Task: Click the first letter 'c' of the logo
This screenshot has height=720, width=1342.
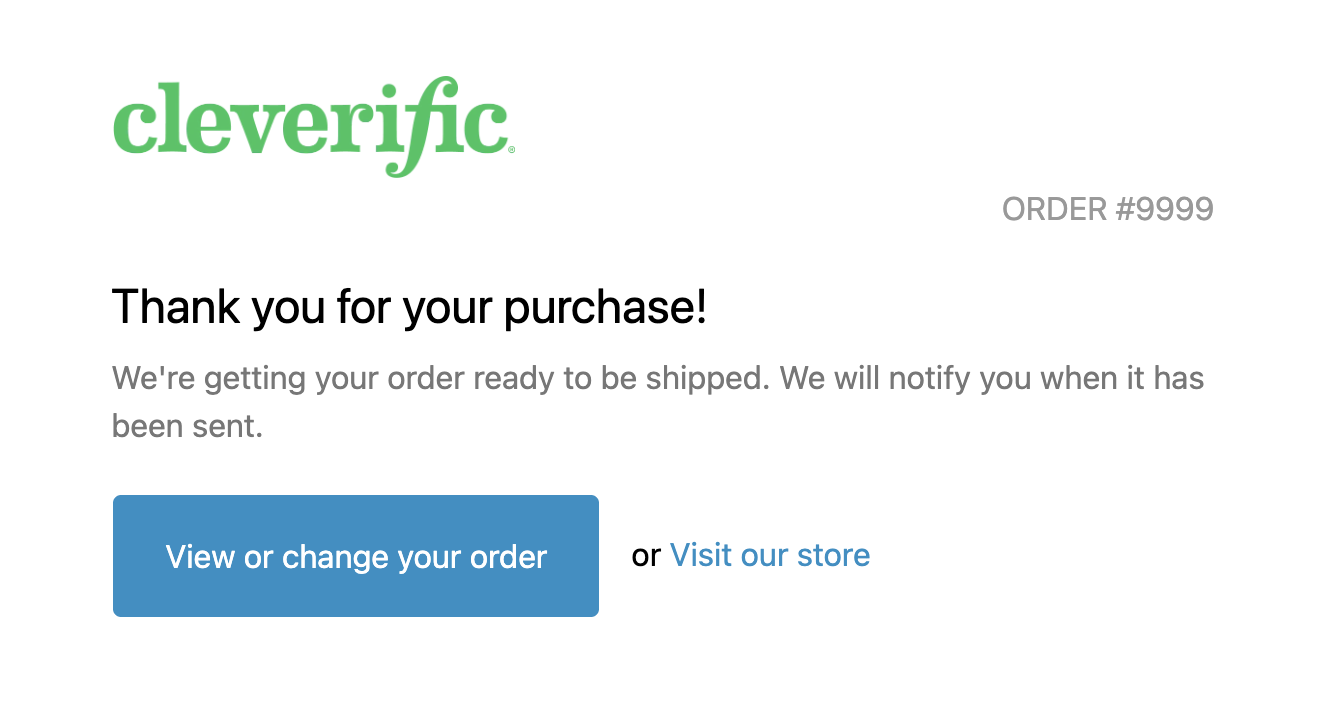Action: (135, 127)
